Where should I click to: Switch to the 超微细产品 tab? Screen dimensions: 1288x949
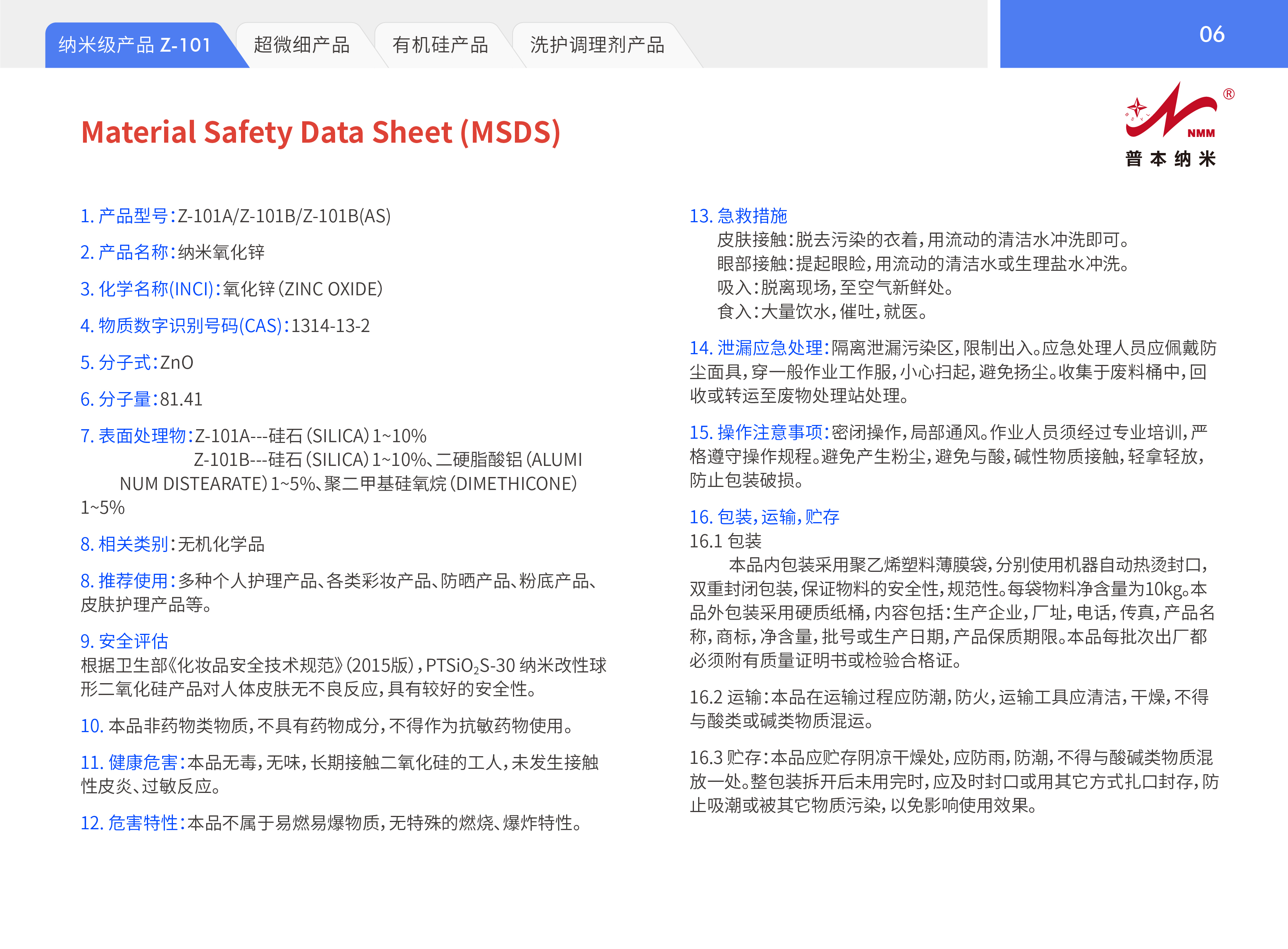pos(301,45)
